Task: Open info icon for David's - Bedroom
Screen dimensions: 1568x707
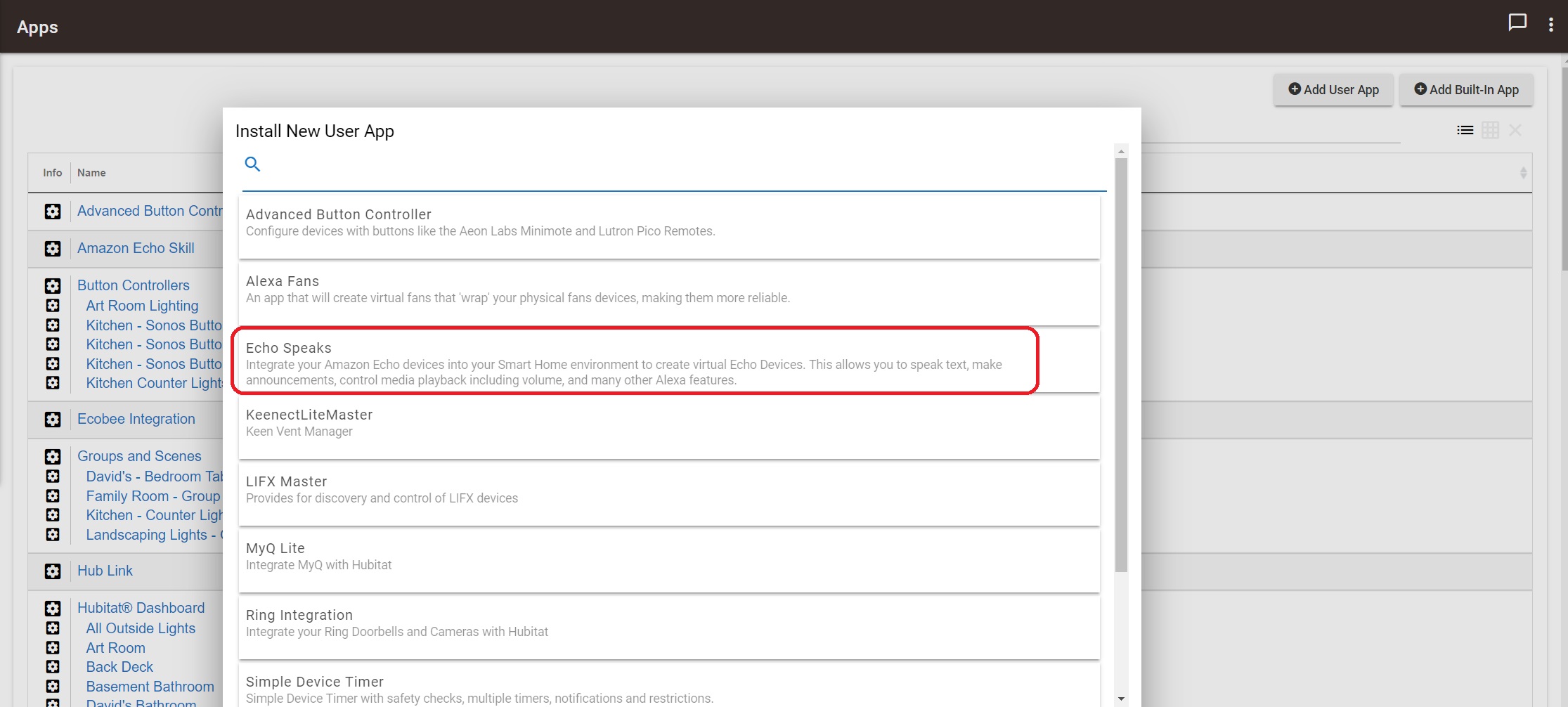Action: click(x=53, y=476)
